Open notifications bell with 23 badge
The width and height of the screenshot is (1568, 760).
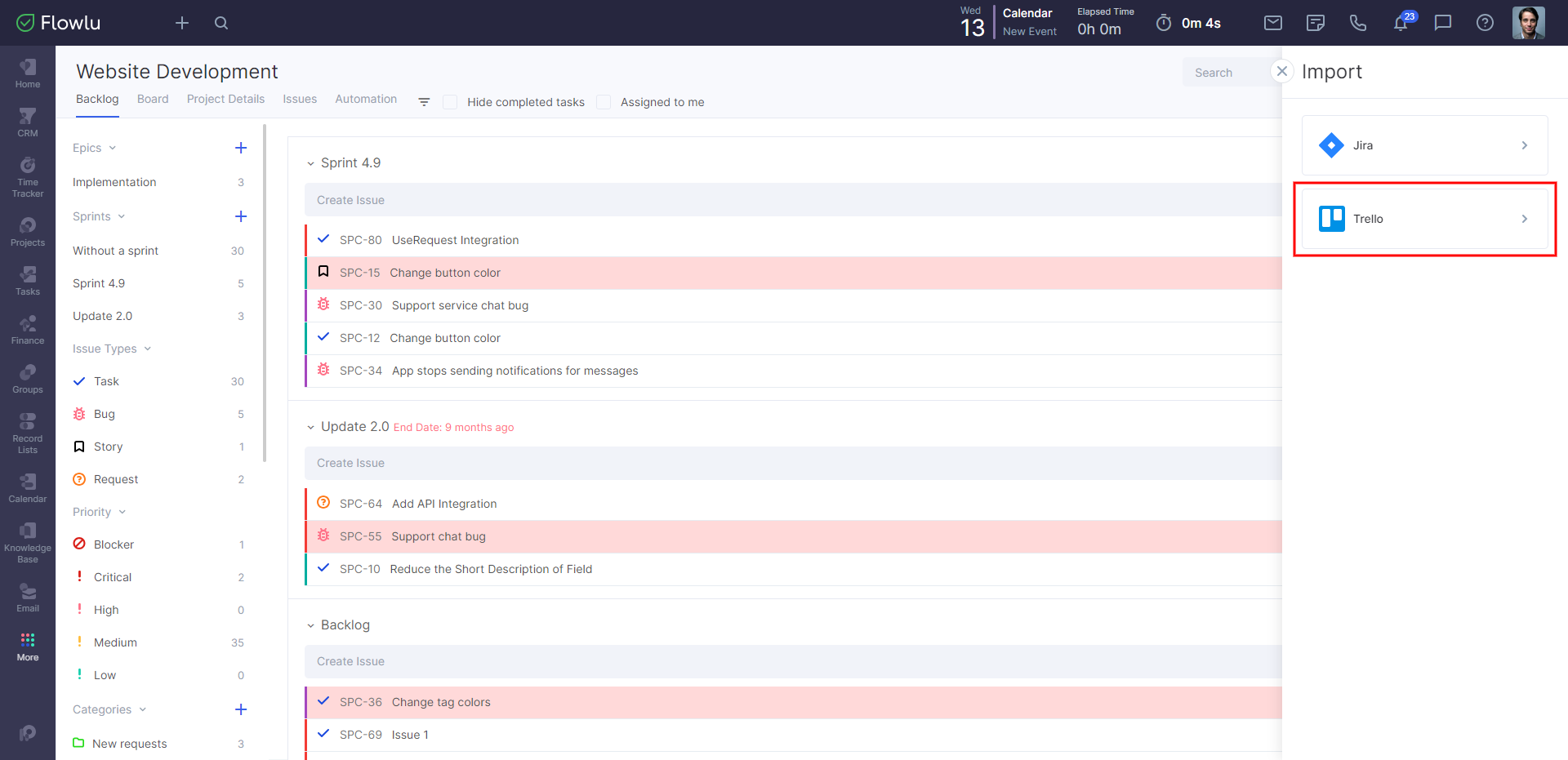coord(1401,22)
